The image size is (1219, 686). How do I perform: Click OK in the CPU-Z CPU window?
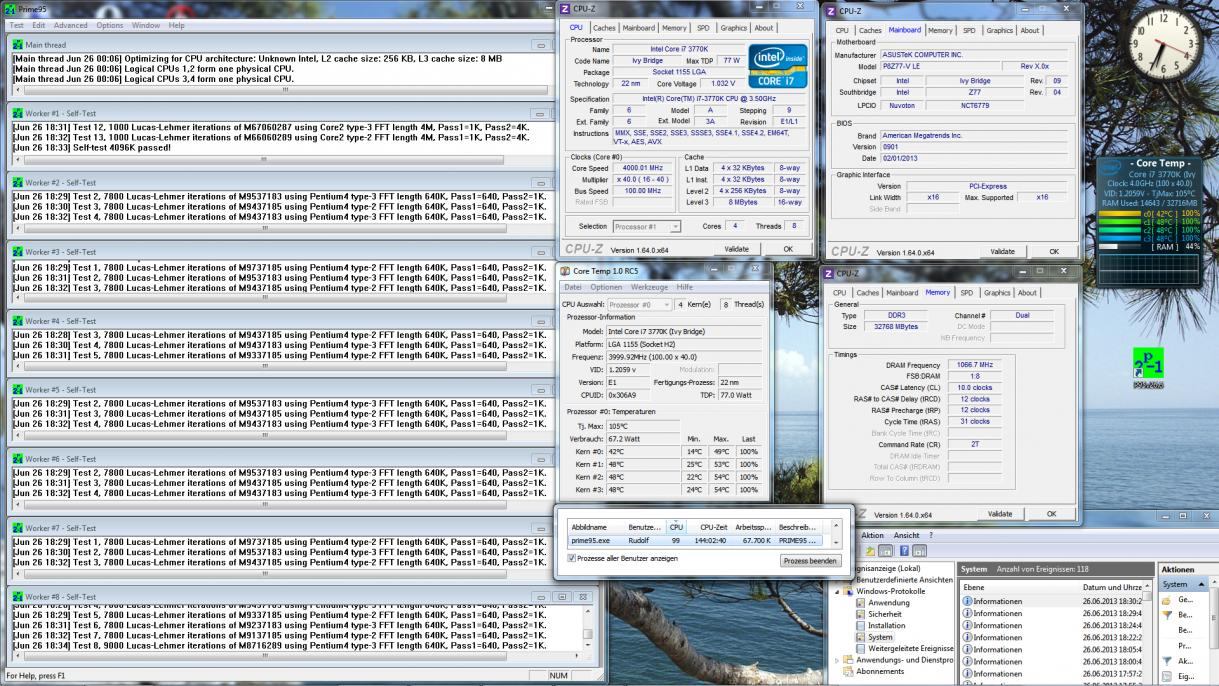click(x=789, y=248)
